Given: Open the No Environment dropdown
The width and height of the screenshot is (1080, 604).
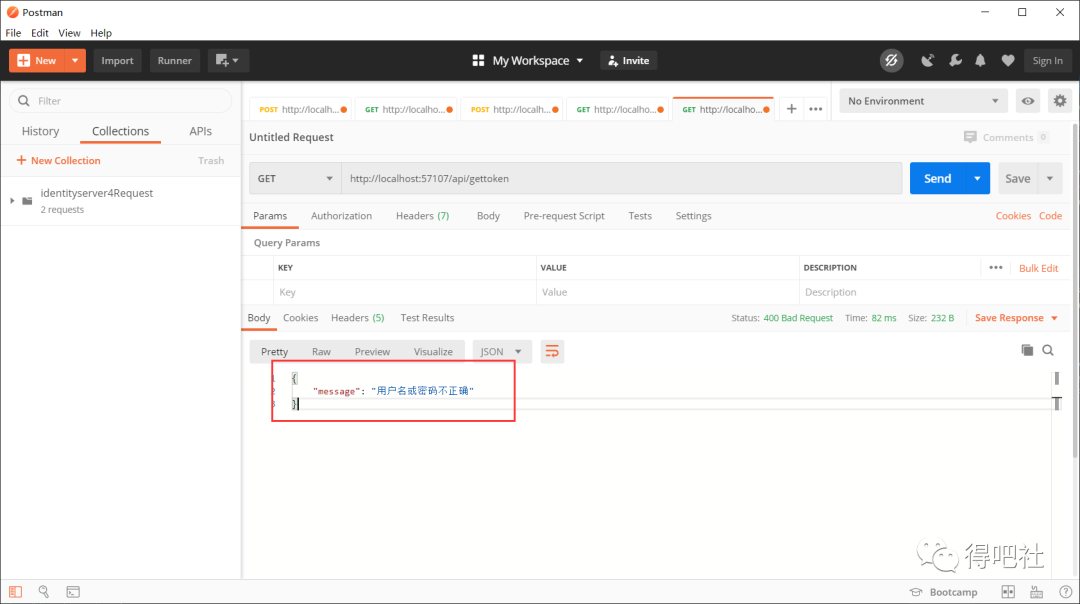Looking at the screenshot, I should pos(923,101).
